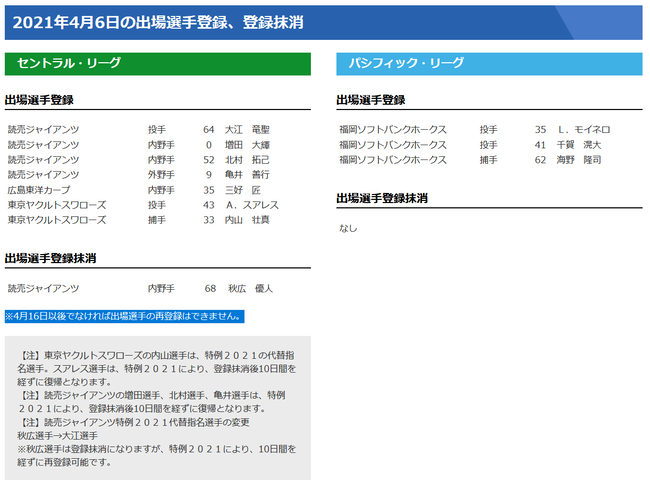Click 投手 position in the 大江 row

(x=157, y=130)
